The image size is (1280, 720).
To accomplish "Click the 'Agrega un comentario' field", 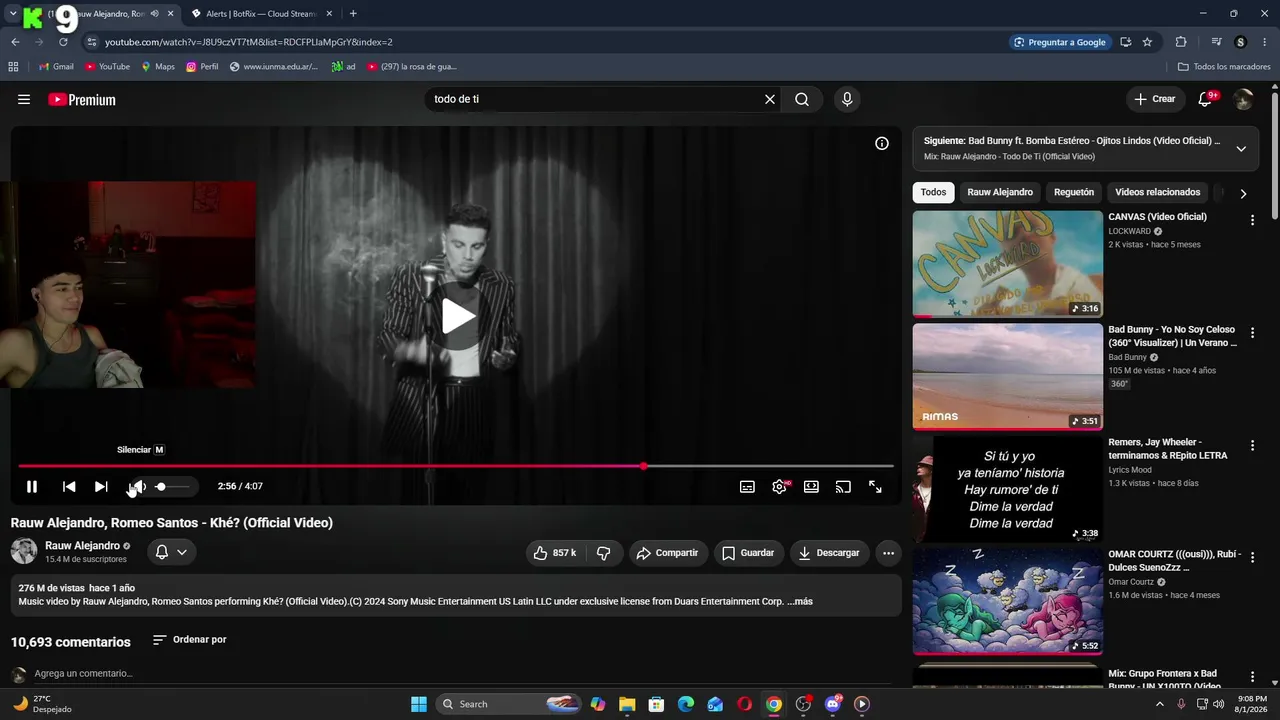I will 83,674.
